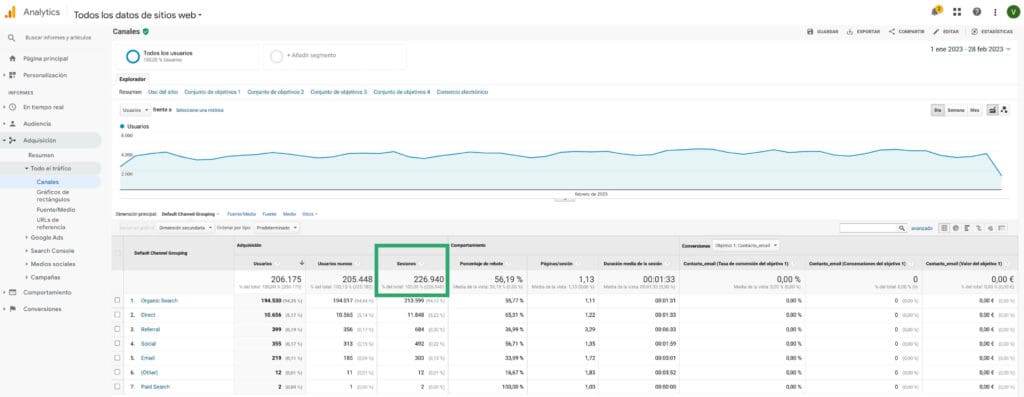The image size is (1024, 397).
Task: Click the Guardar save icon
Action: click(x=810, y=31)
